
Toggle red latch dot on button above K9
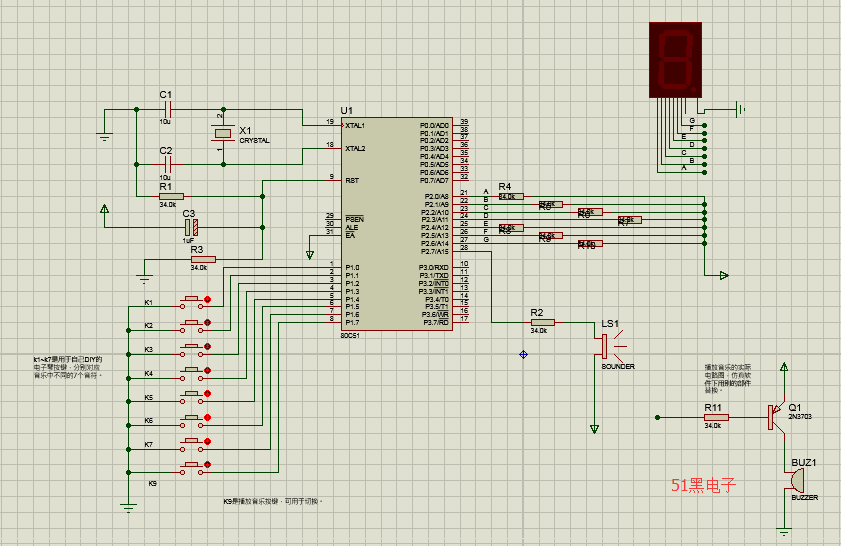click(x=208, y=464)
